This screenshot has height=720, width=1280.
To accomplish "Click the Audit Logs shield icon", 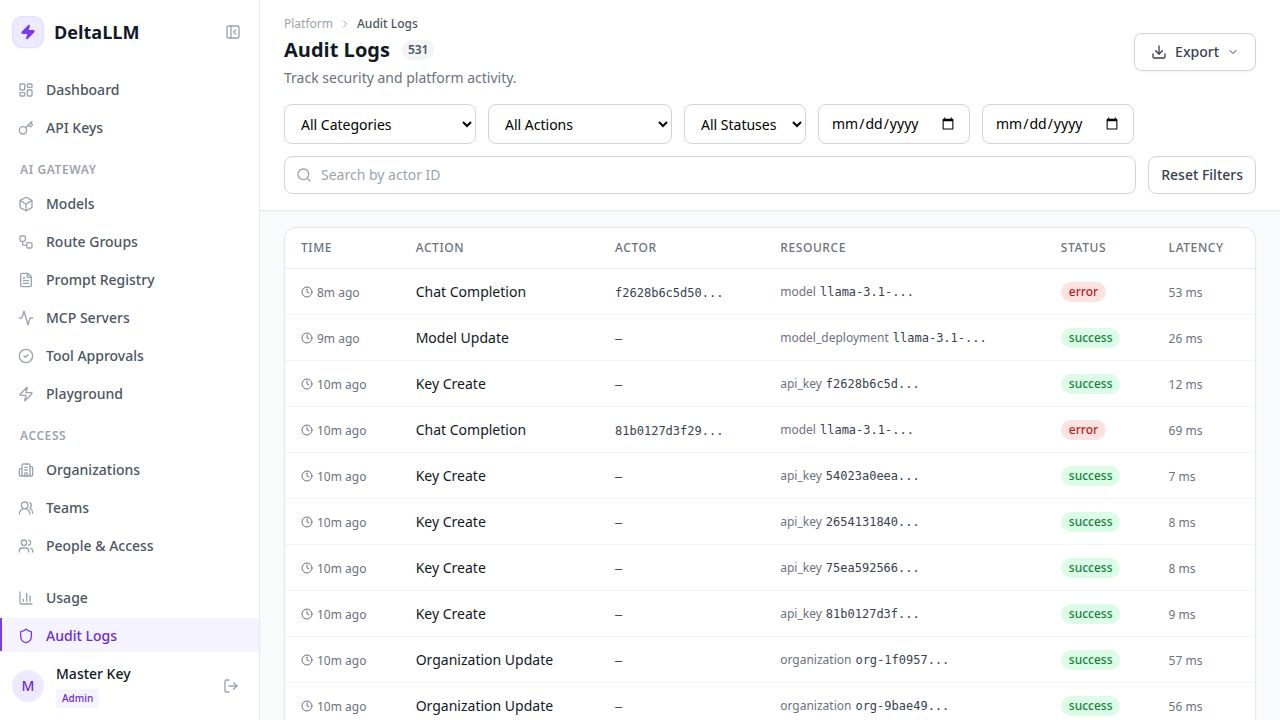I will (26, 636).
